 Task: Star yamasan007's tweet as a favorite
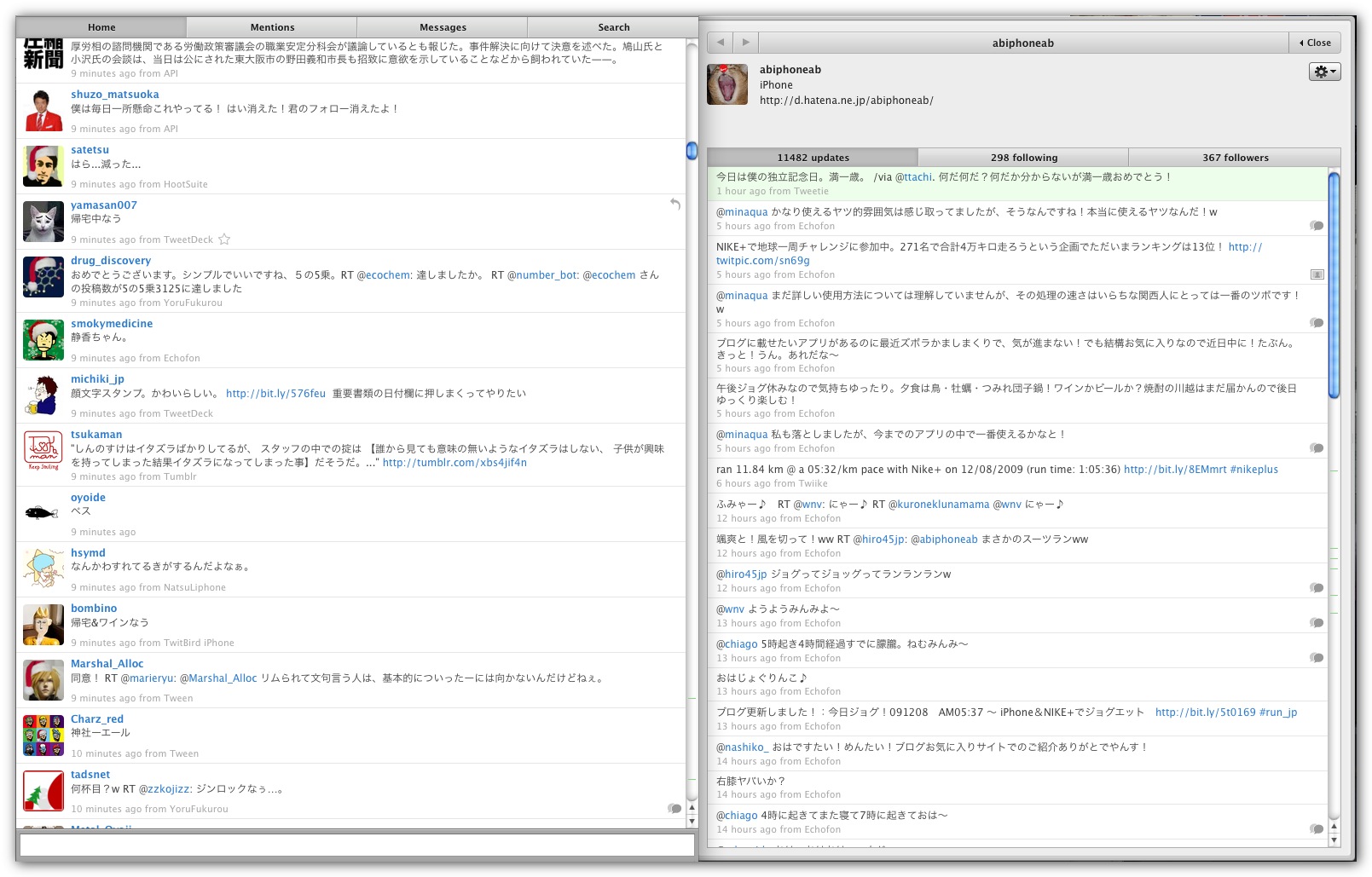click(224, 239)
